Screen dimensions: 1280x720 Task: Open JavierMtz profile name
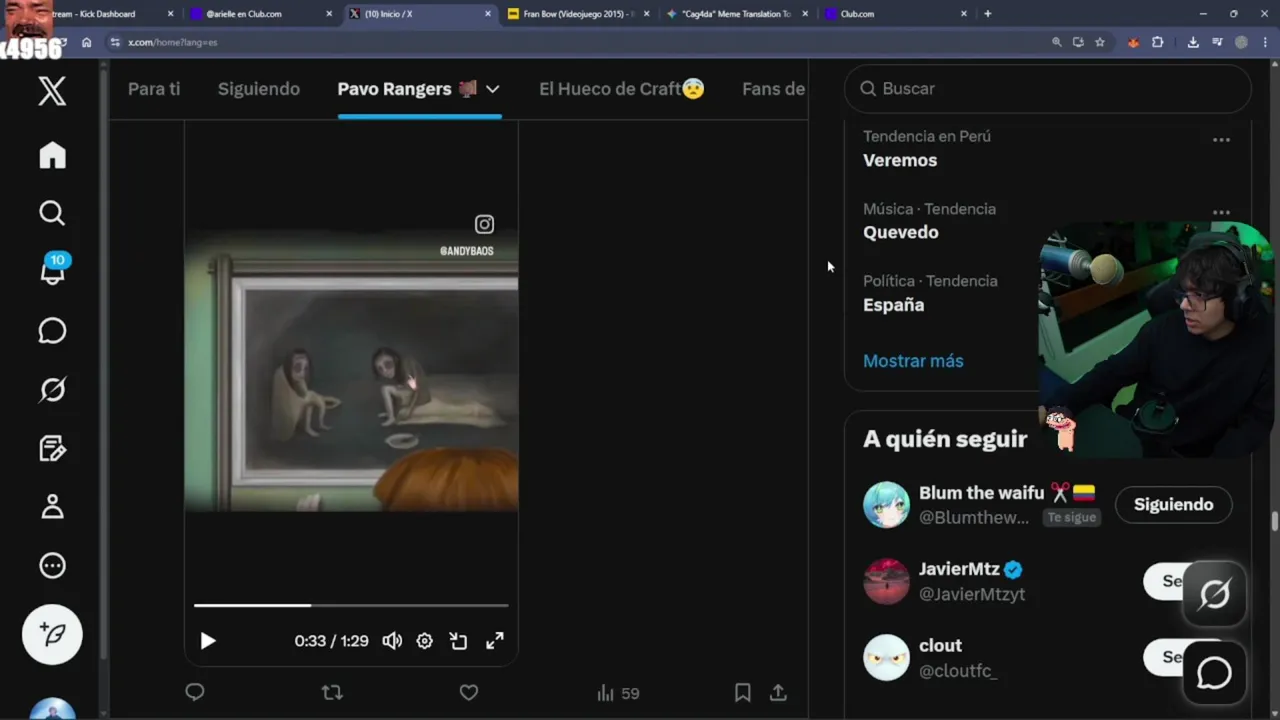(x=959, y=569)
